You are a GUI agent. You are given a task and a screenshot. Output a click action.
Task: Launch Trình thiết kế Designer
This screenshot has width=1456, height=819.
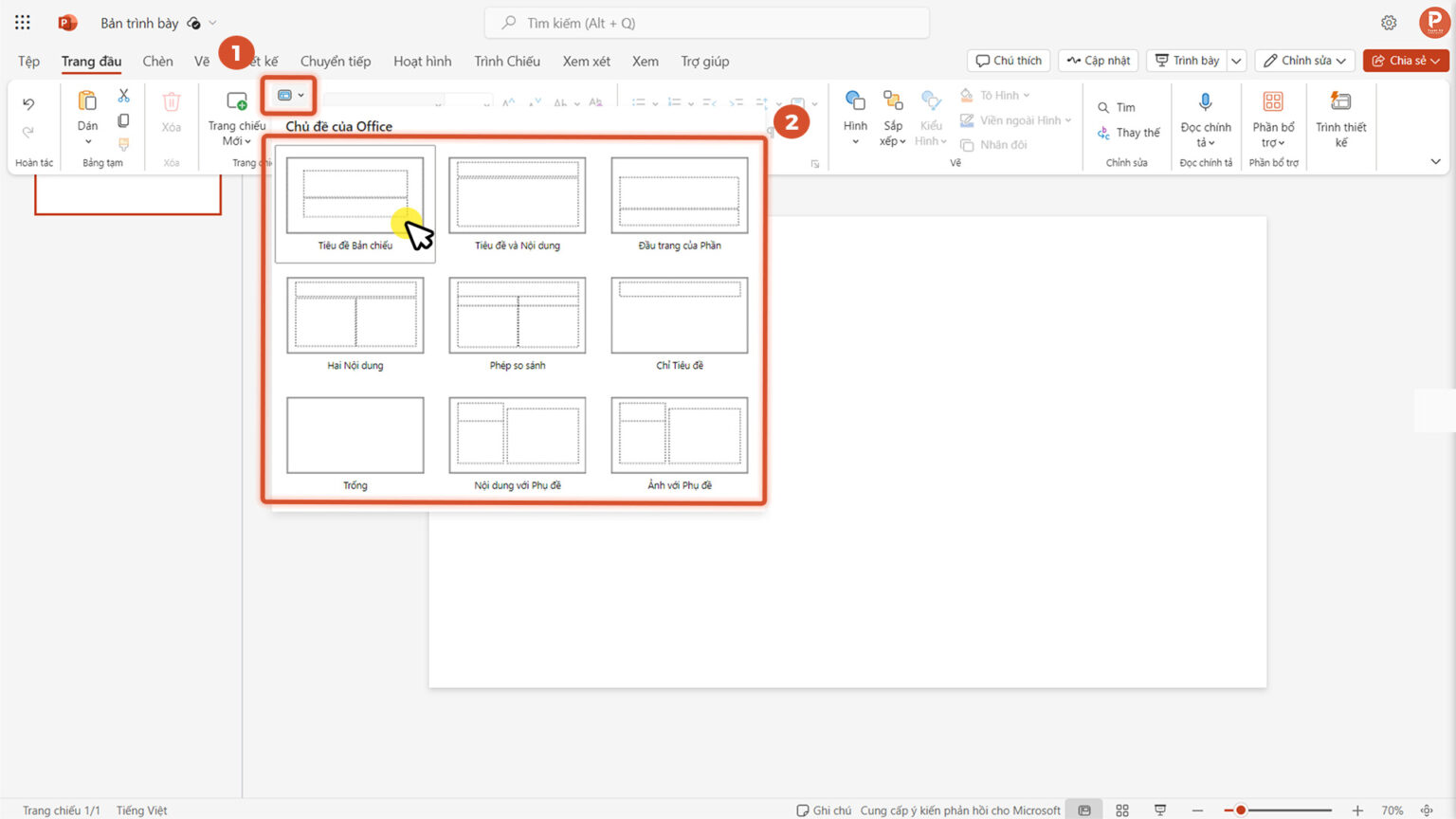tap(1340, 101)
